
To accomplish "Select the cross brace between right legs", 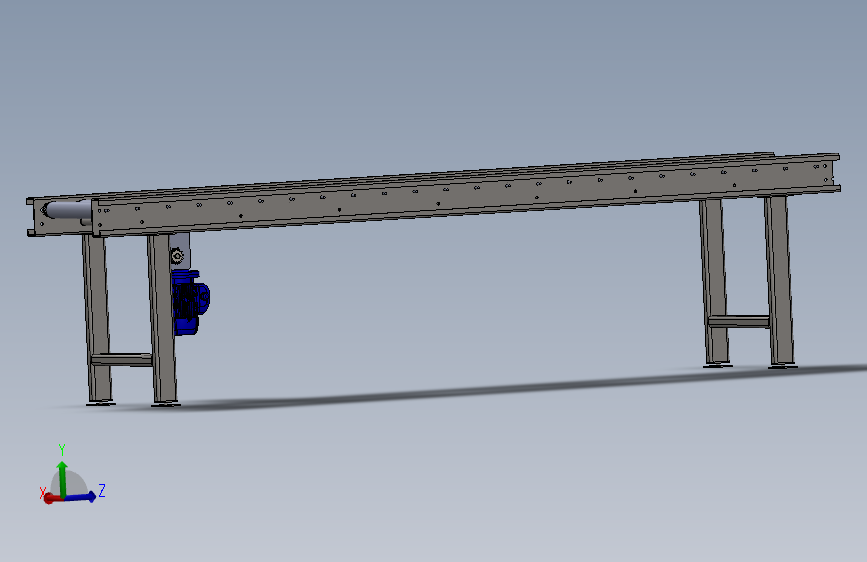I will click(739, 321).
